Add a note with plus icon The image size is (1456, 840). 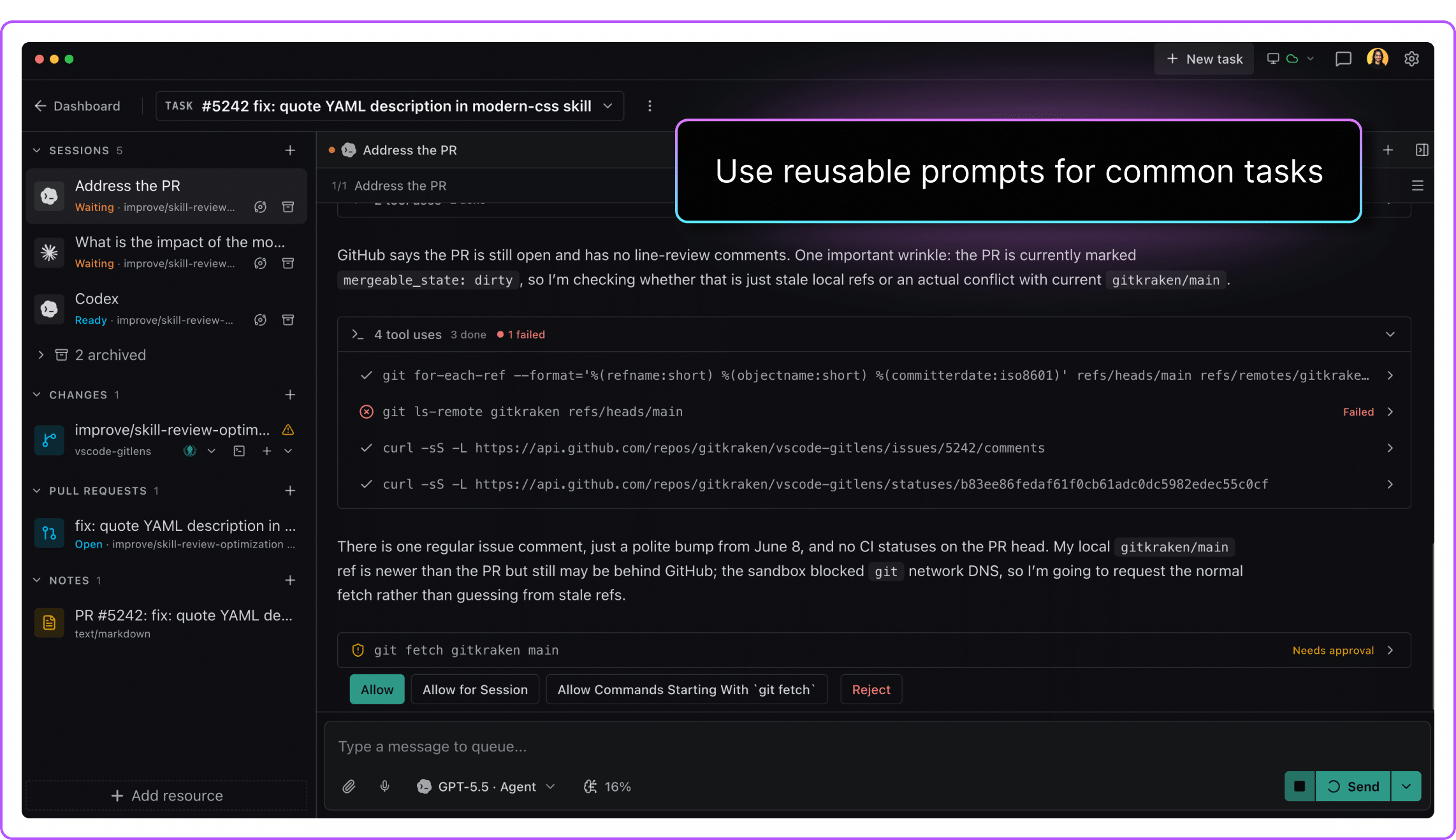(290, 581)
